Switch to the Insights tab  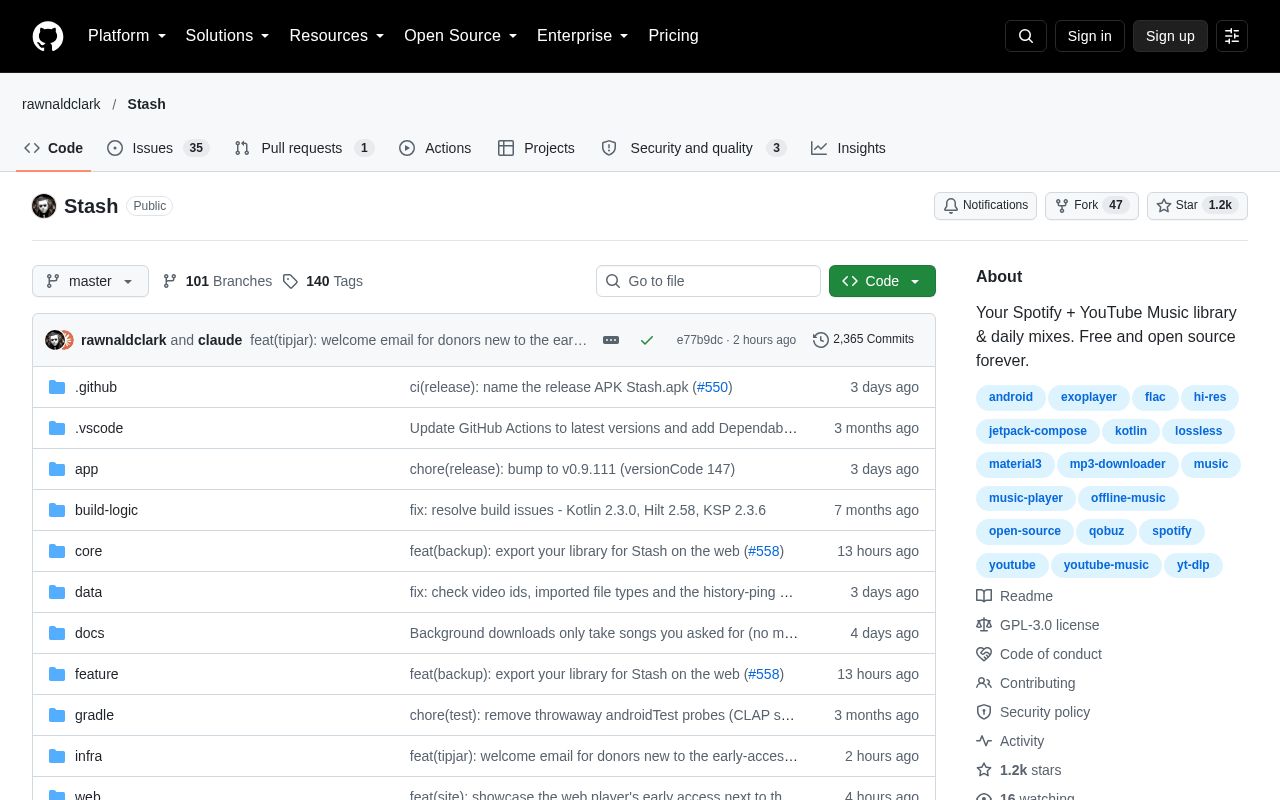point(848,148)
